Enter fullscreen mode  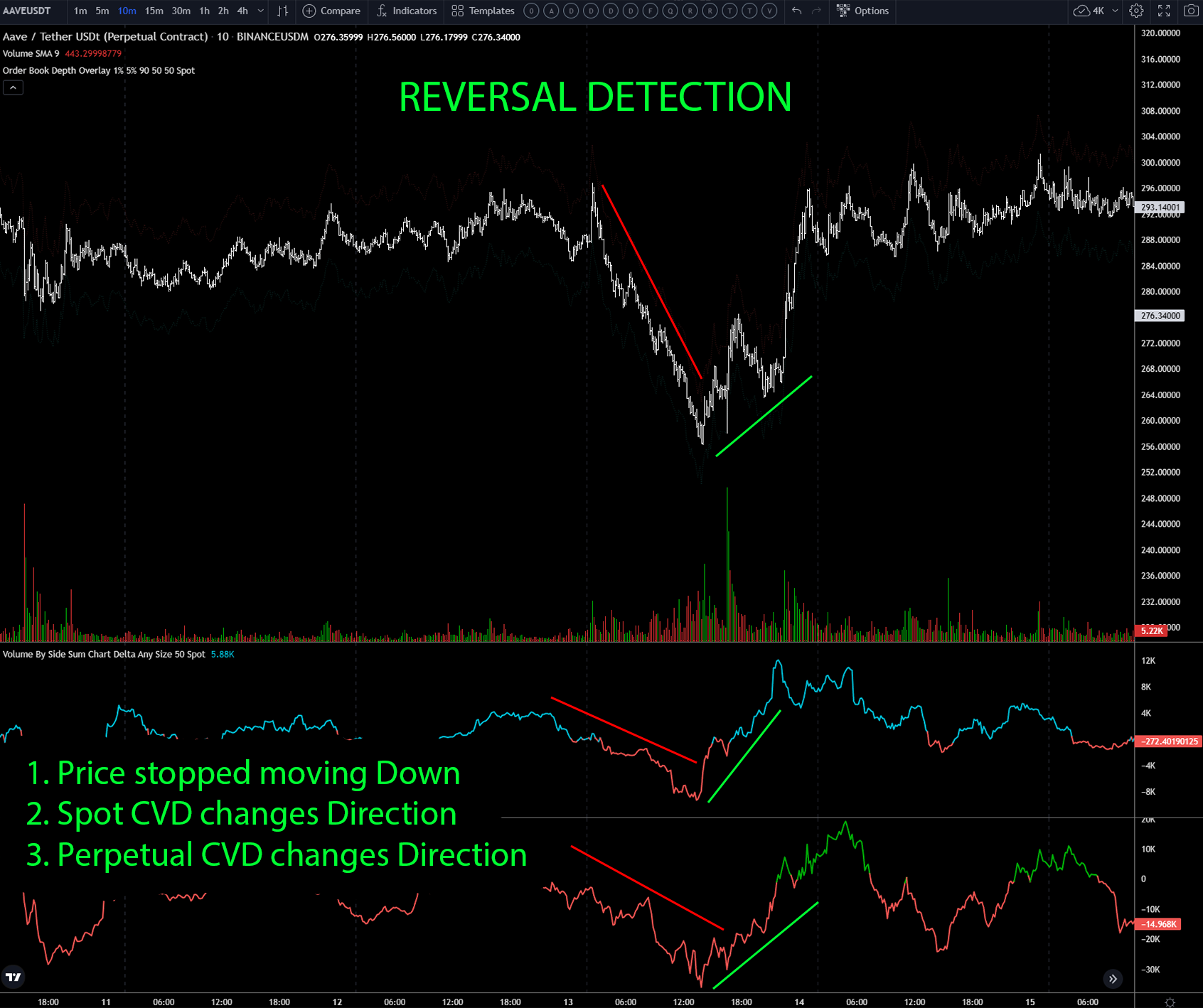(x=1164, y=11)
